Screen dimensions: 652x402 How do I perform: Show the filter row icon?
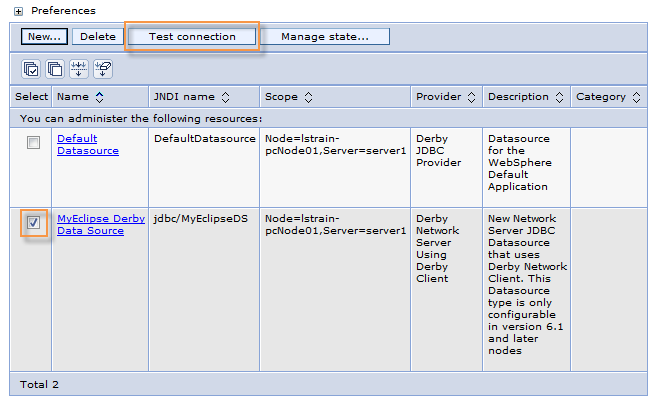(79, 69)
